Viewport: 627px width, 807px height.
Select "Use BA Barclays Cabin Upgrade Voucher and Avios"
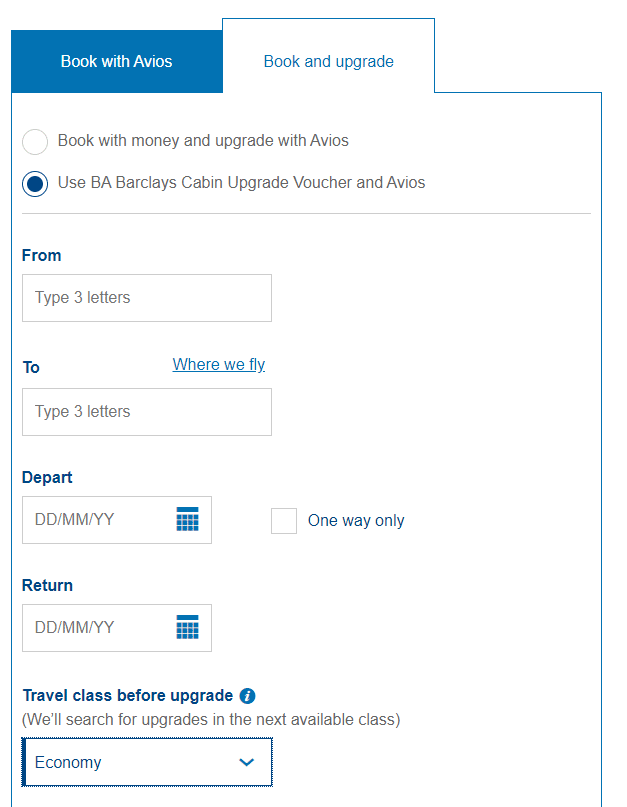[35, 184]
